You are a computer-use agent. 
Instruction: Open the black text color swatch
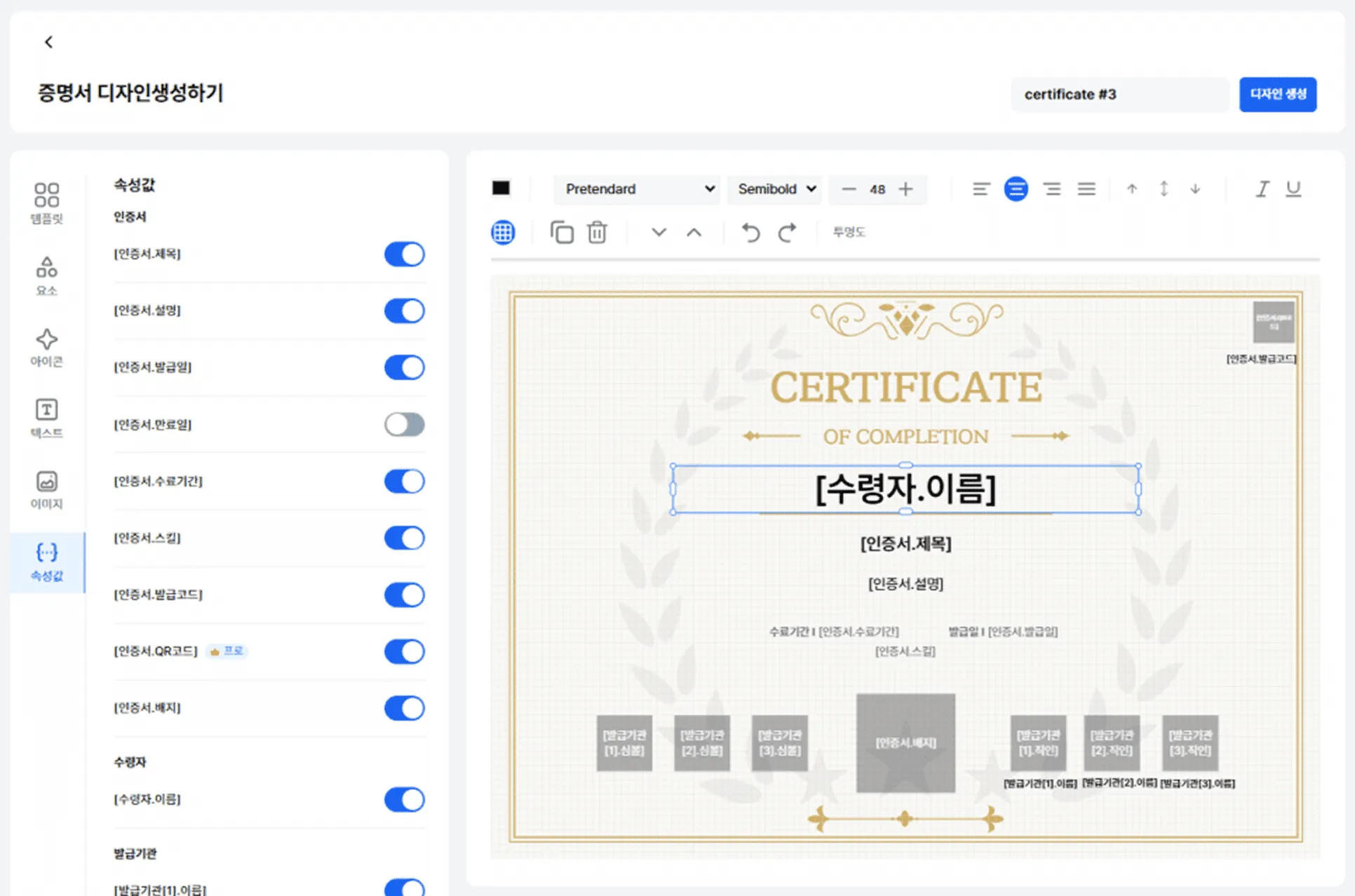pyautogui.click(x=501, y=188)
